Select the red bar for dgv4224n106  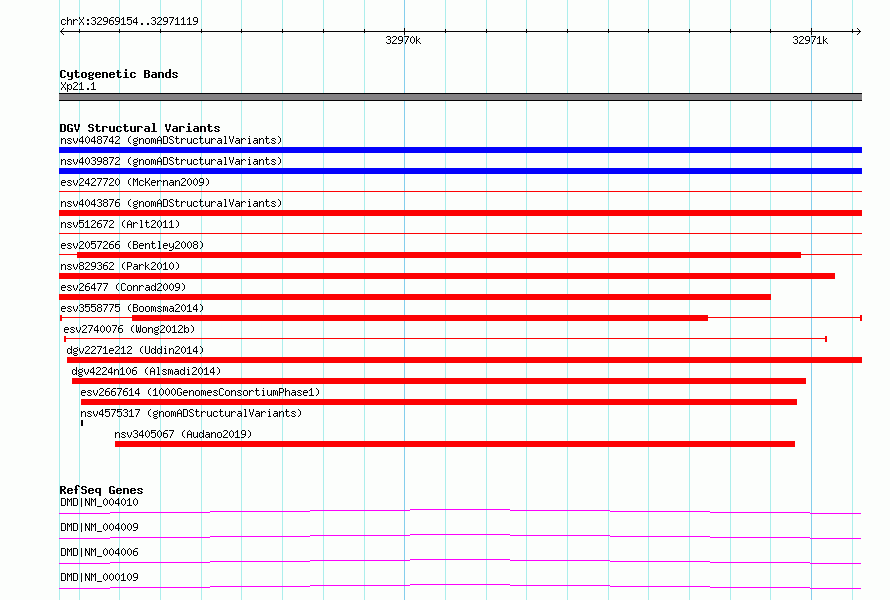point(439,381)
